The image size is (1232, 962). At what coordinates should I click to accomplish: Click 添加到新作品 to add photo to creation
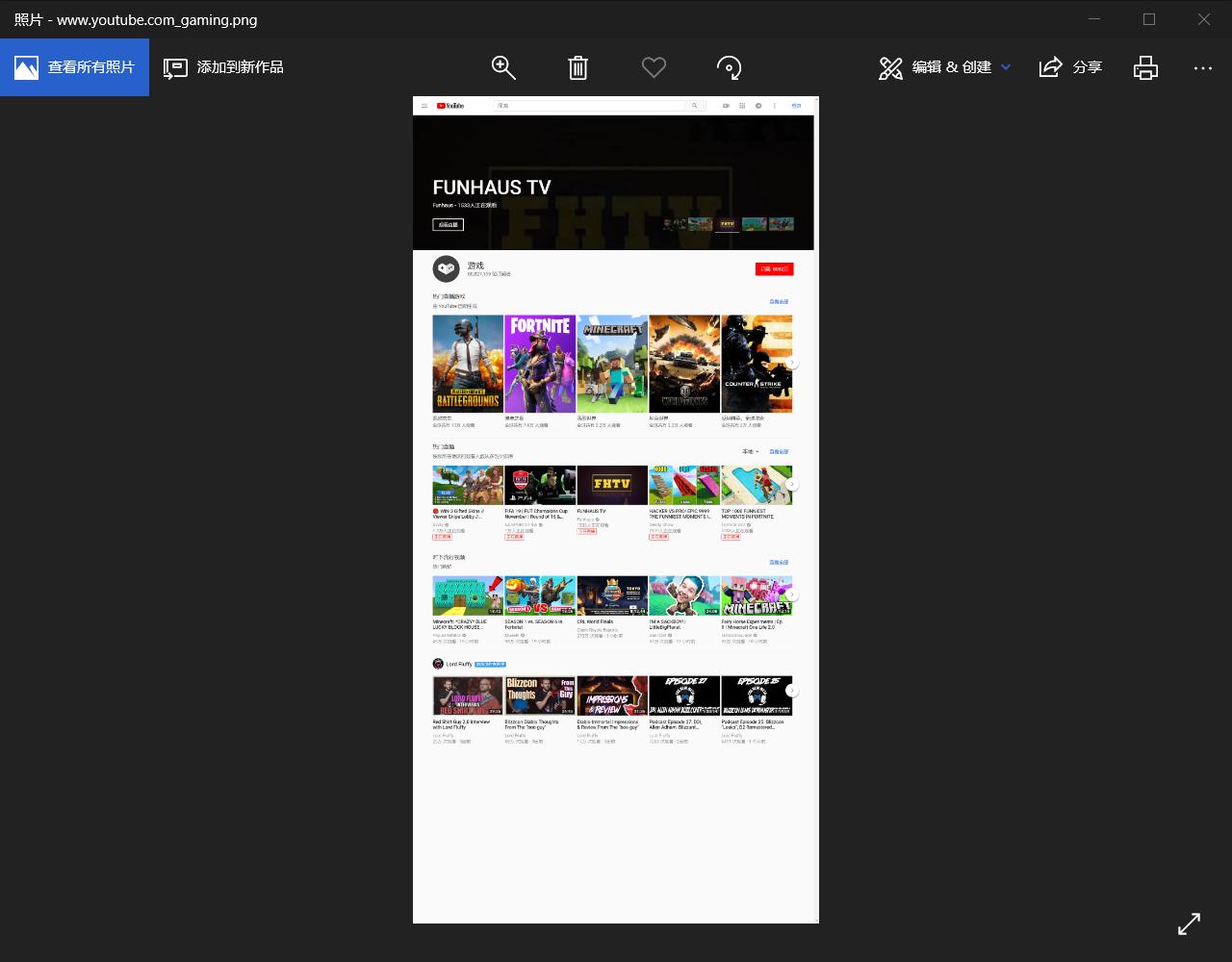click(x=223, y=67)
